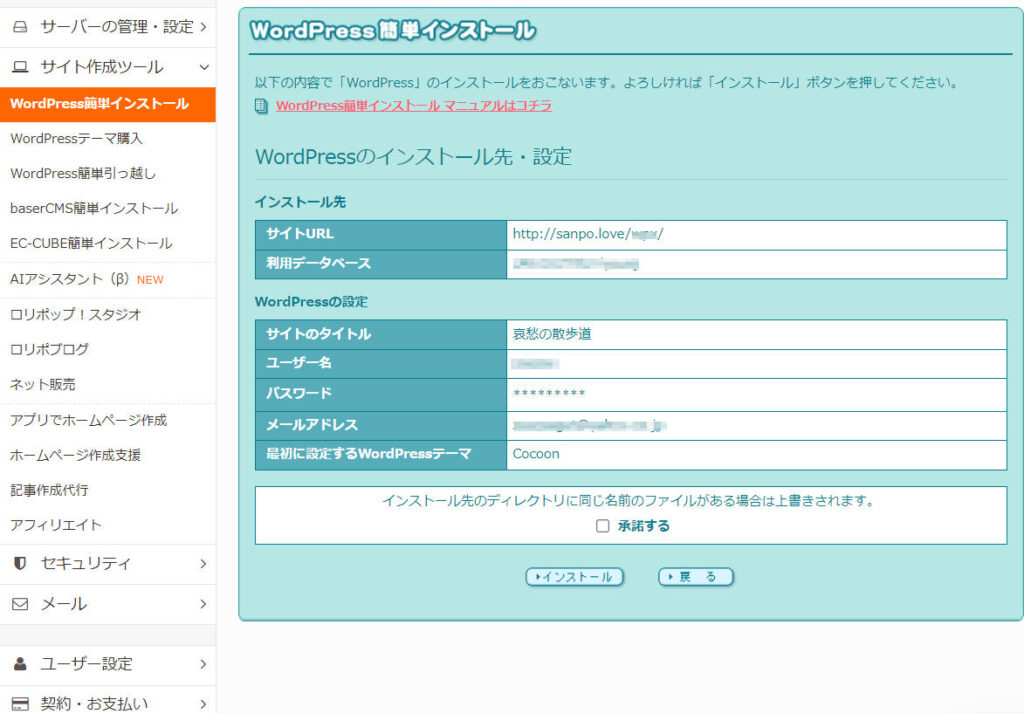The height and width of the screenshot is (714, 1024).
Task: Click the credit card icon beside 契約・お支払い
Action: click(x=20, y=703)
